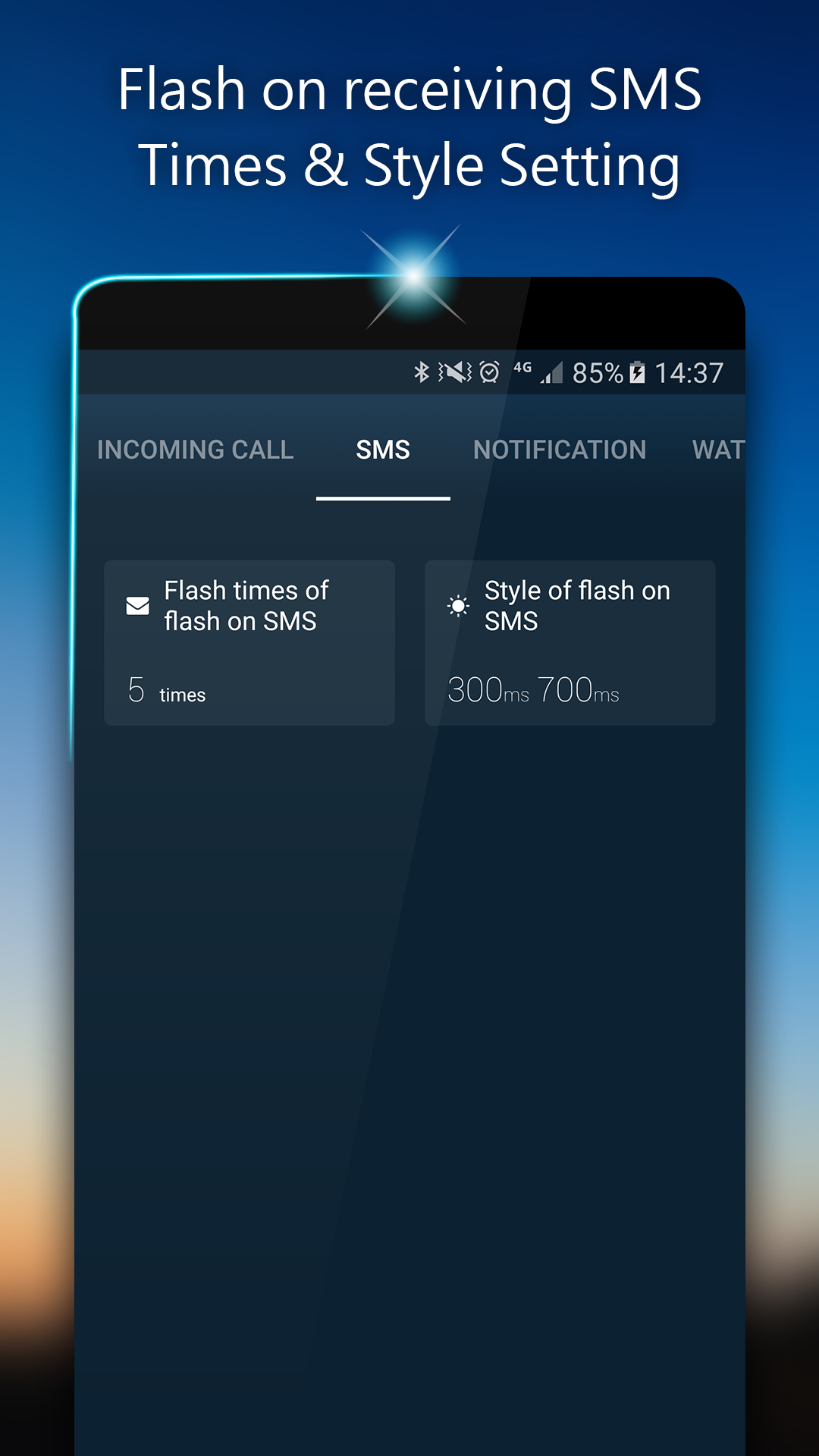Tap the muted vibrate status icon
819x1456 pixels.
click(455, 372)
